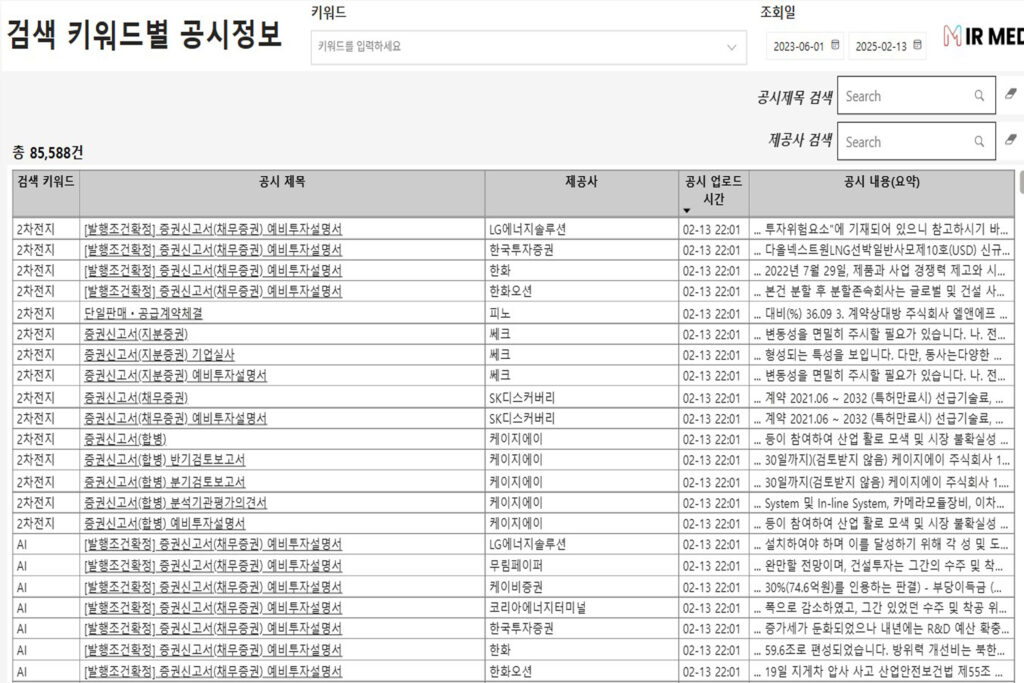Open 증권신고서(합병) 분석기관평가의견서 link
This screenshot has width=1024, height=683.
176,503
